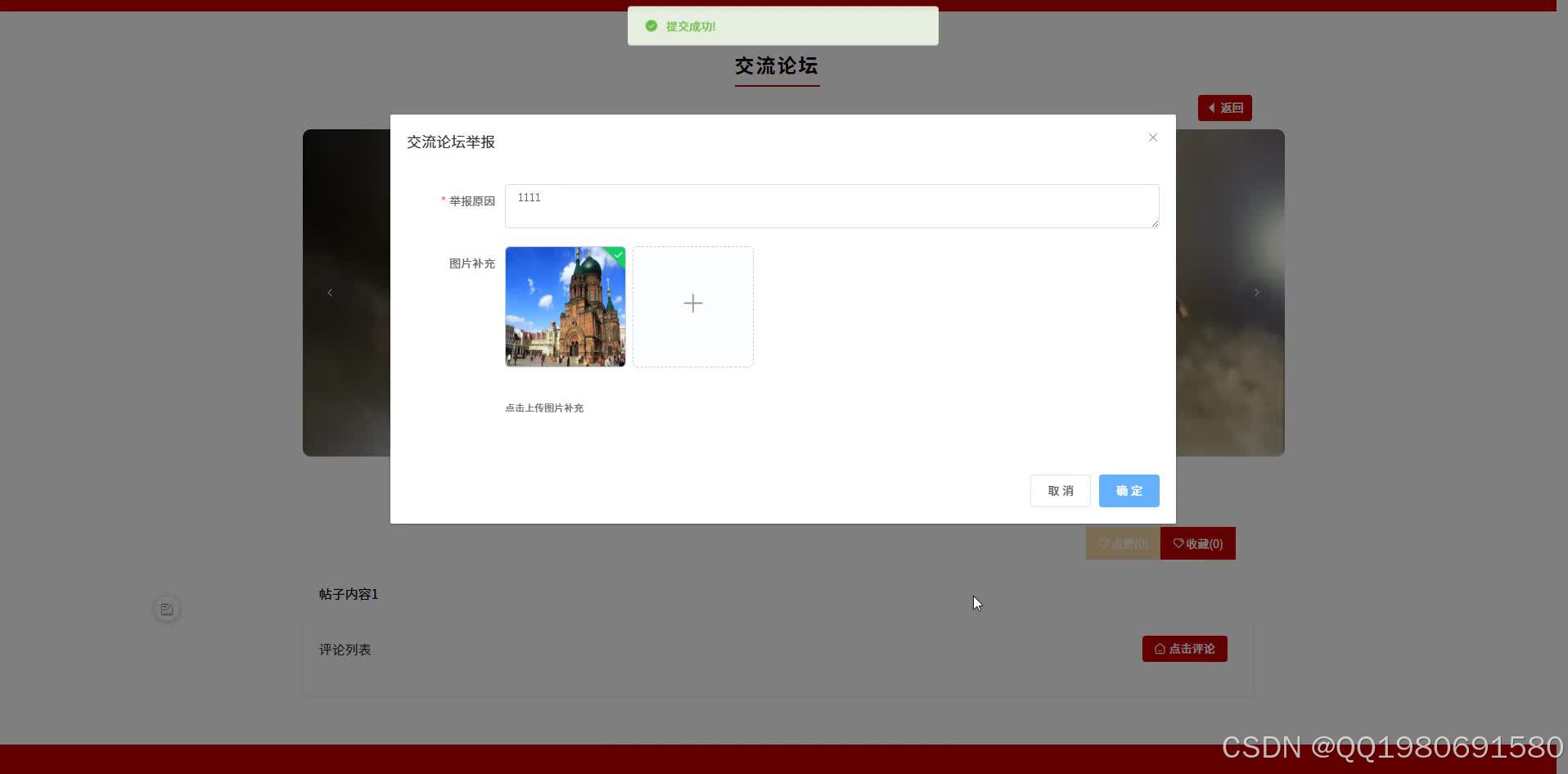1568x774 pixels.
Task: Toggle the 收藏(0) favorite button
Action: (1197, 543)
